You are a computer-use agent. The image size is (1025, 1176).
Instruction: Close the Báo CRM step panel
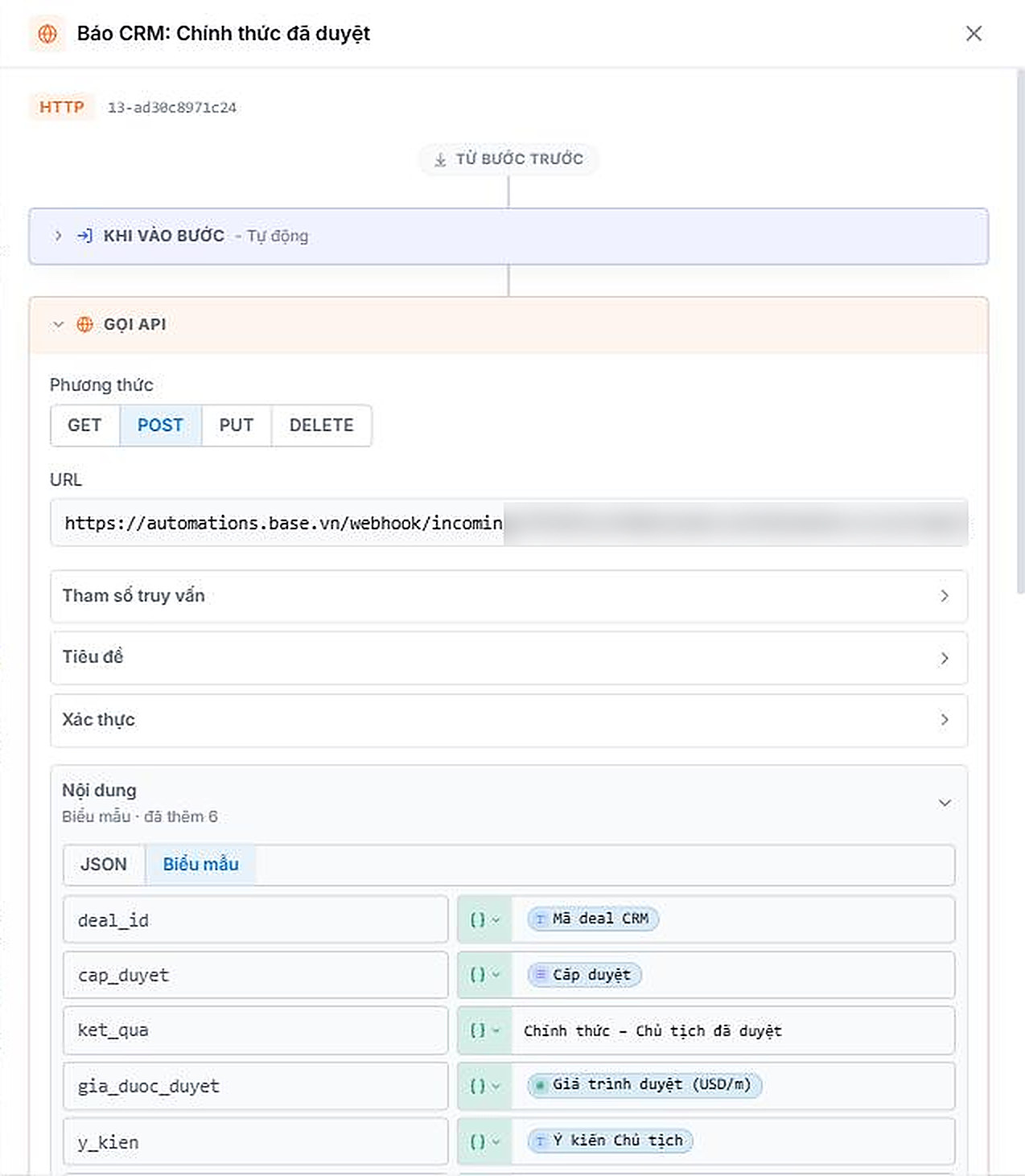coord(974,33)
